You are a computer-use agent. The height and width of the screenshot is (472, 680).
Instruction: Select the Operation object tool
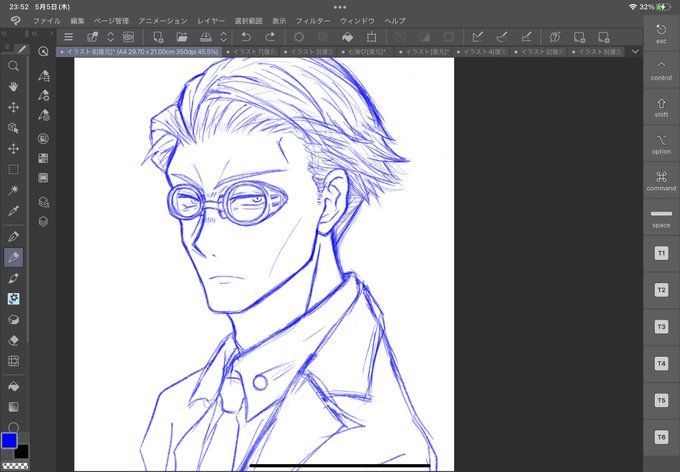13,128
